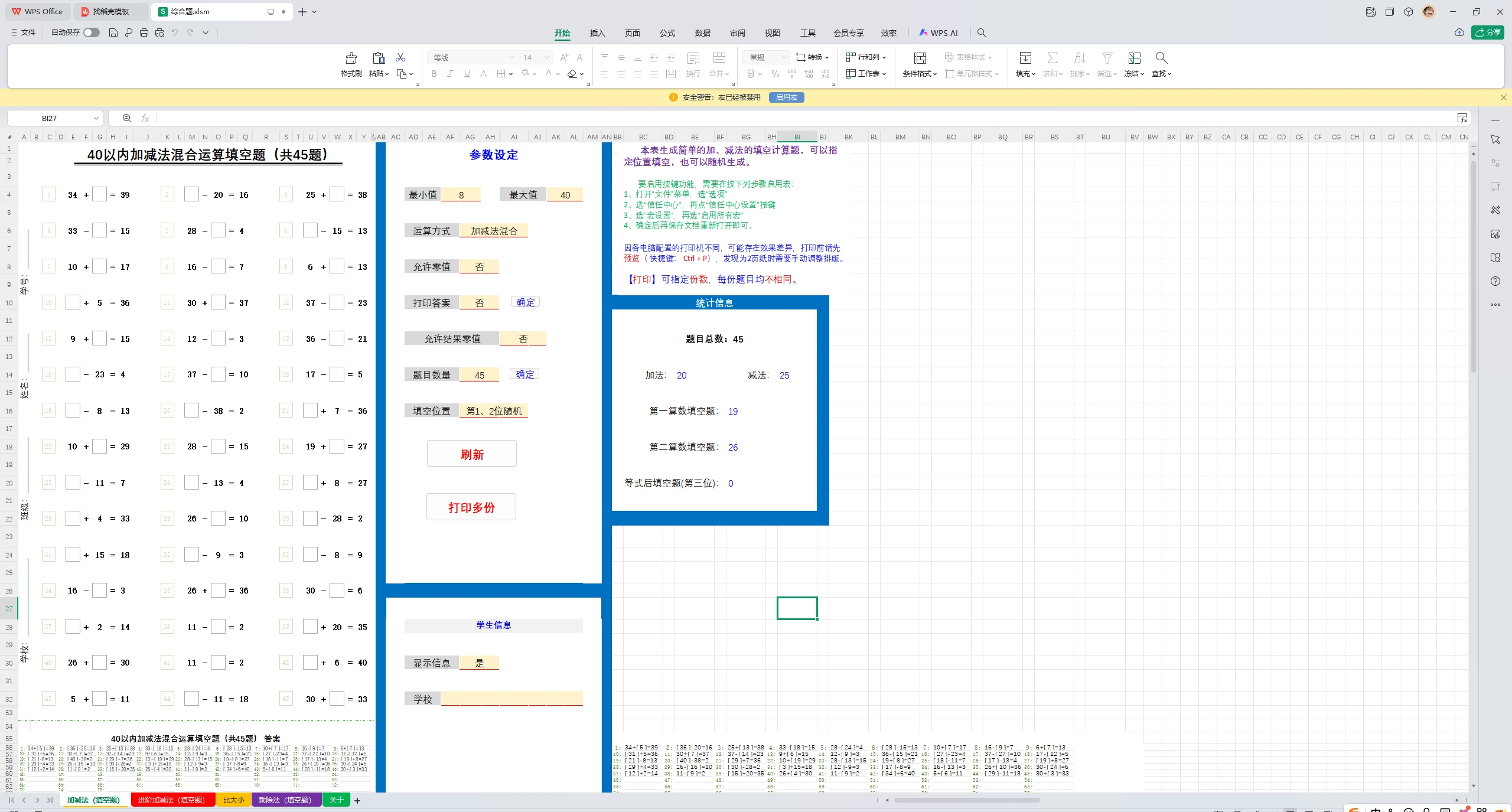This screenshot has width=1512, height=812.
Task: Toggle bold formatting
Action: tap(434, 73)
